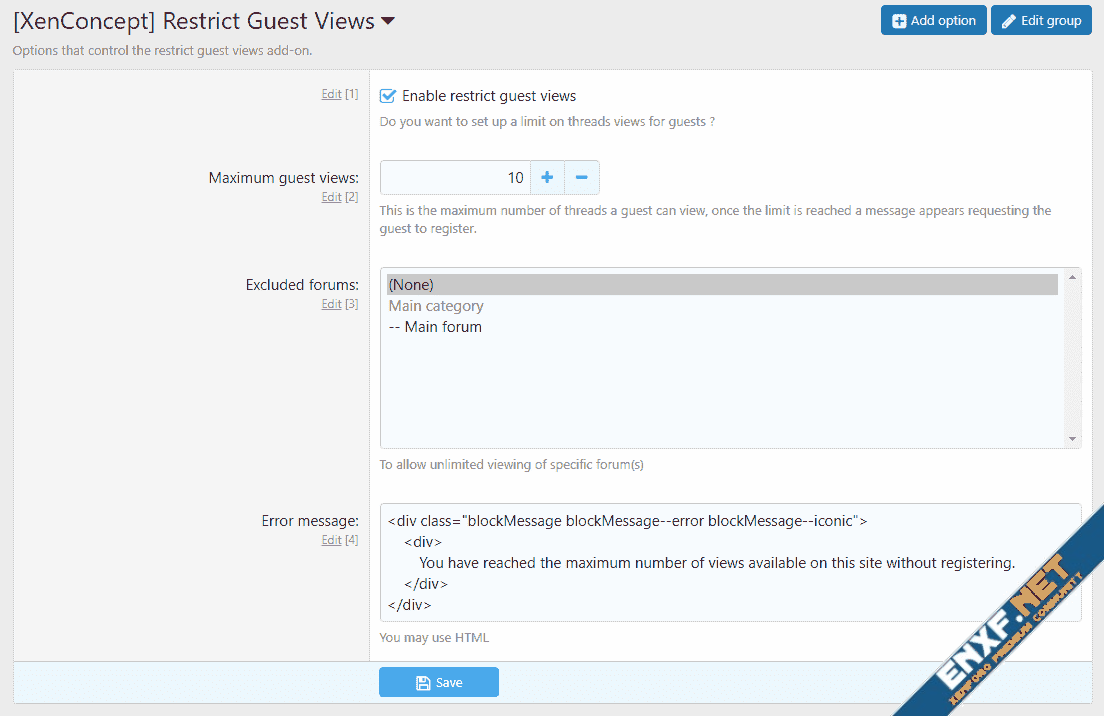Open the Restrict Guest Views title dropdown arrow
1104x716 pixels.
click(x=388, y=21)
